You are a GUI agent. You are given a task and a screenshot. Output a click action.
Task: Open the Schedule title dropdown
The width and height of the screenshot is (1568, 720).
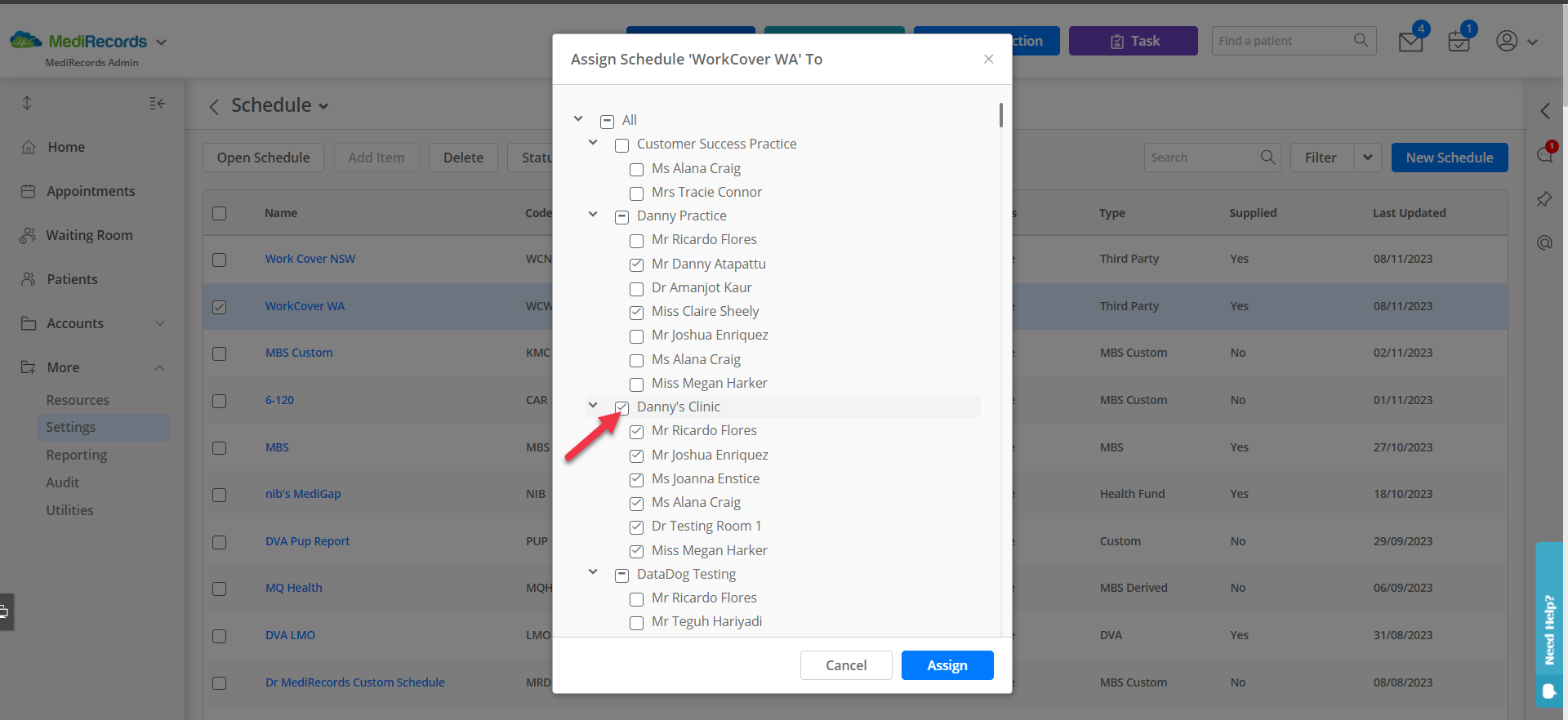point(323,107)
